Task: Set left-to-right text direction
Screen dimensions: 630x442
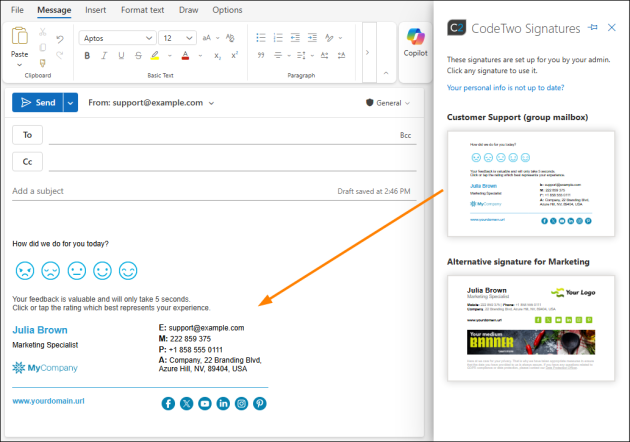Action: [325, 55]
